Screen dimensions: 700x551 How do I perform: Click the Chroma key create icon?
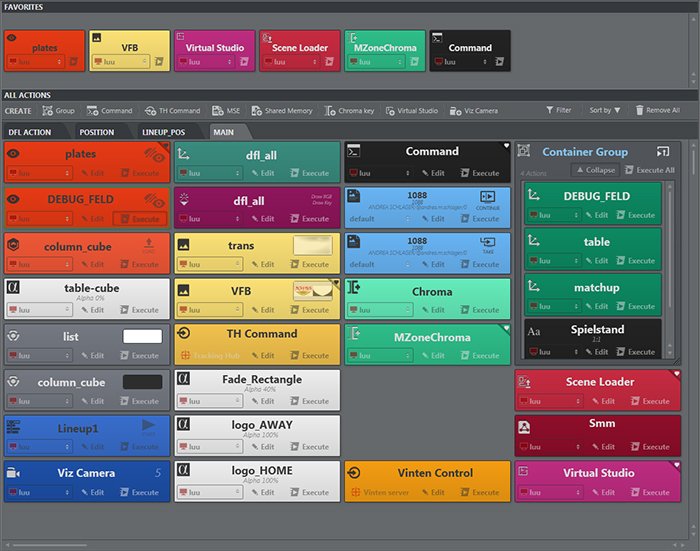click(x=330, y=110)
